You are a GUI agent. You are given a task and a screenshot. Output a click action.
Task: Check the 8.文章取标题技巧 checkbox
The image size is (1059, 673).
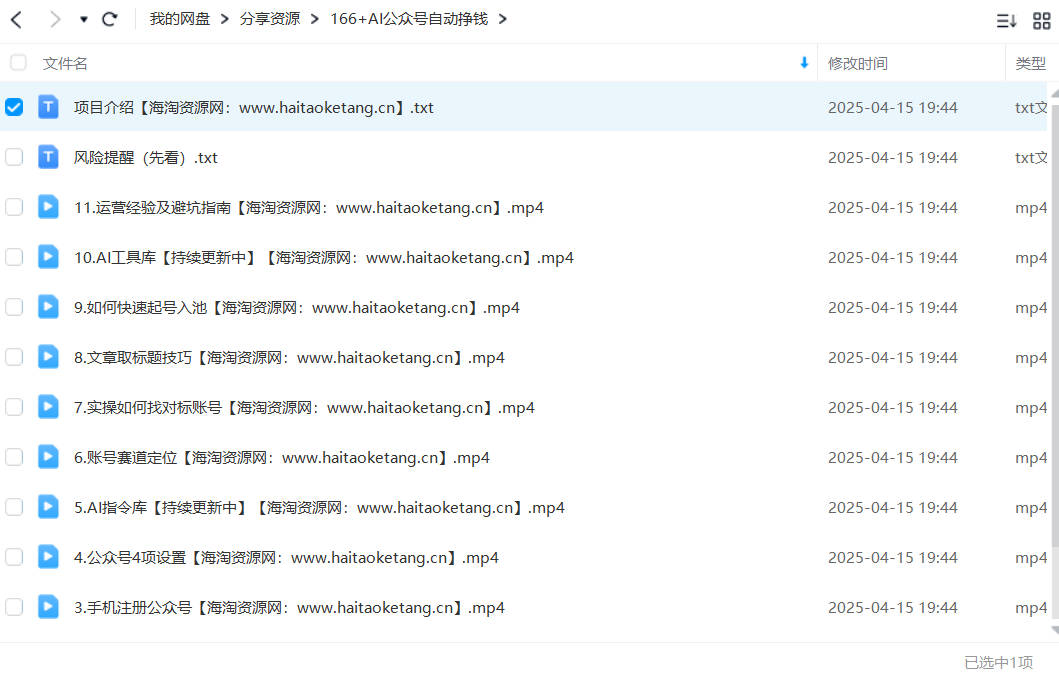(x=14, y=357)
